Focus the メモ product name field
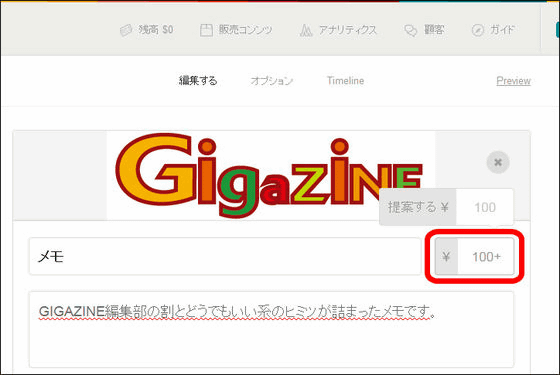The image size is (560, 375). pos(225,256)
